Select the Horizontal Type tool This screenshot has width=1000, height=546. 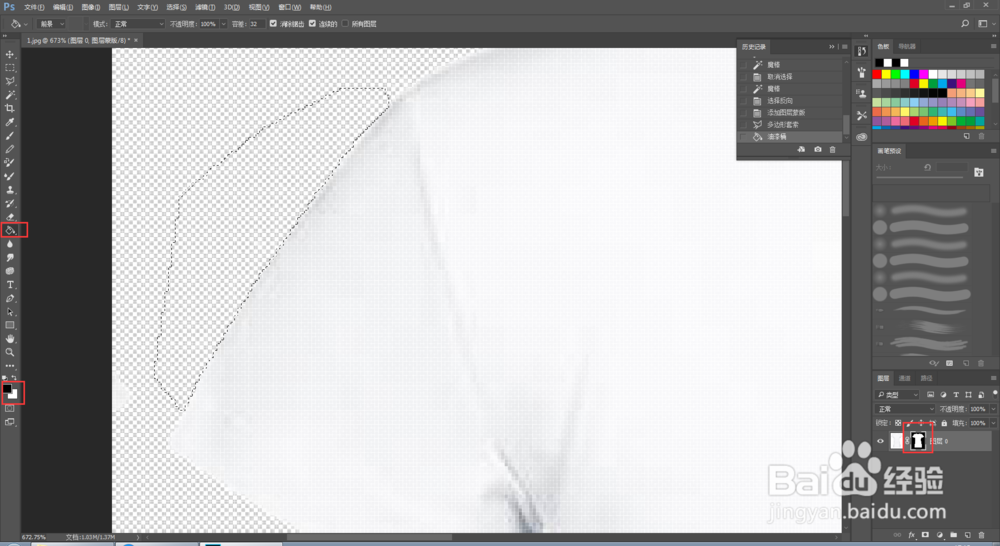point(10,284)
